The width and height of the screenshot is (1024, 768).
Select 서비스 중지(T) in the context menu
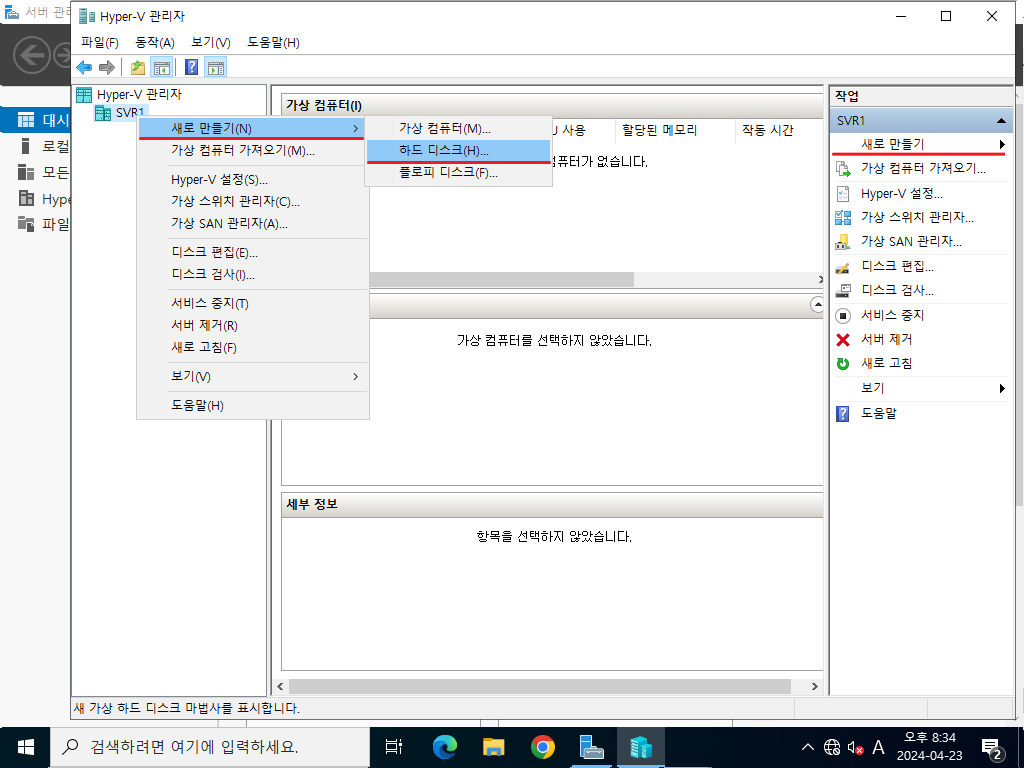[x=253, y=304]
